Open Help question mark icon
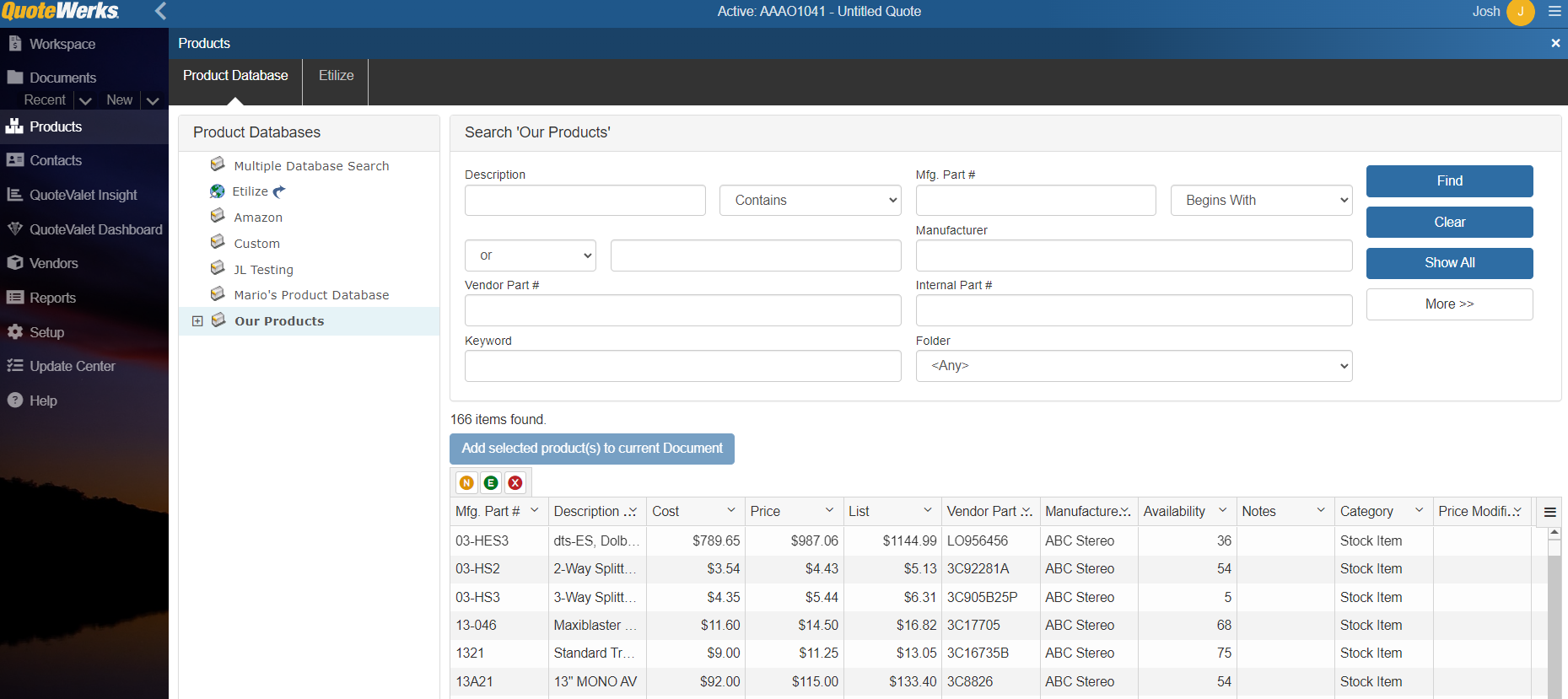Viewport: 1568px width, 699px height. (14, 401)
